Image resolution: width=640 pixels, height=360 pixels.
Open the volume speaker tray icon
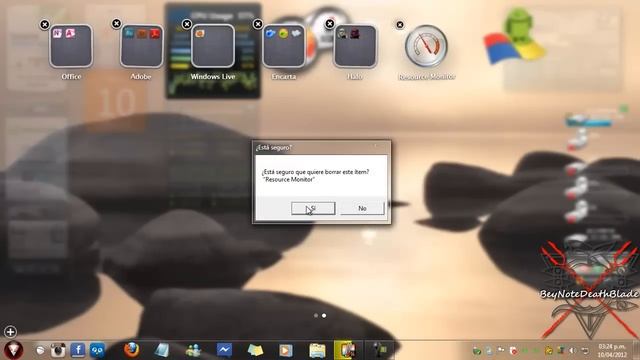(573, 351)
